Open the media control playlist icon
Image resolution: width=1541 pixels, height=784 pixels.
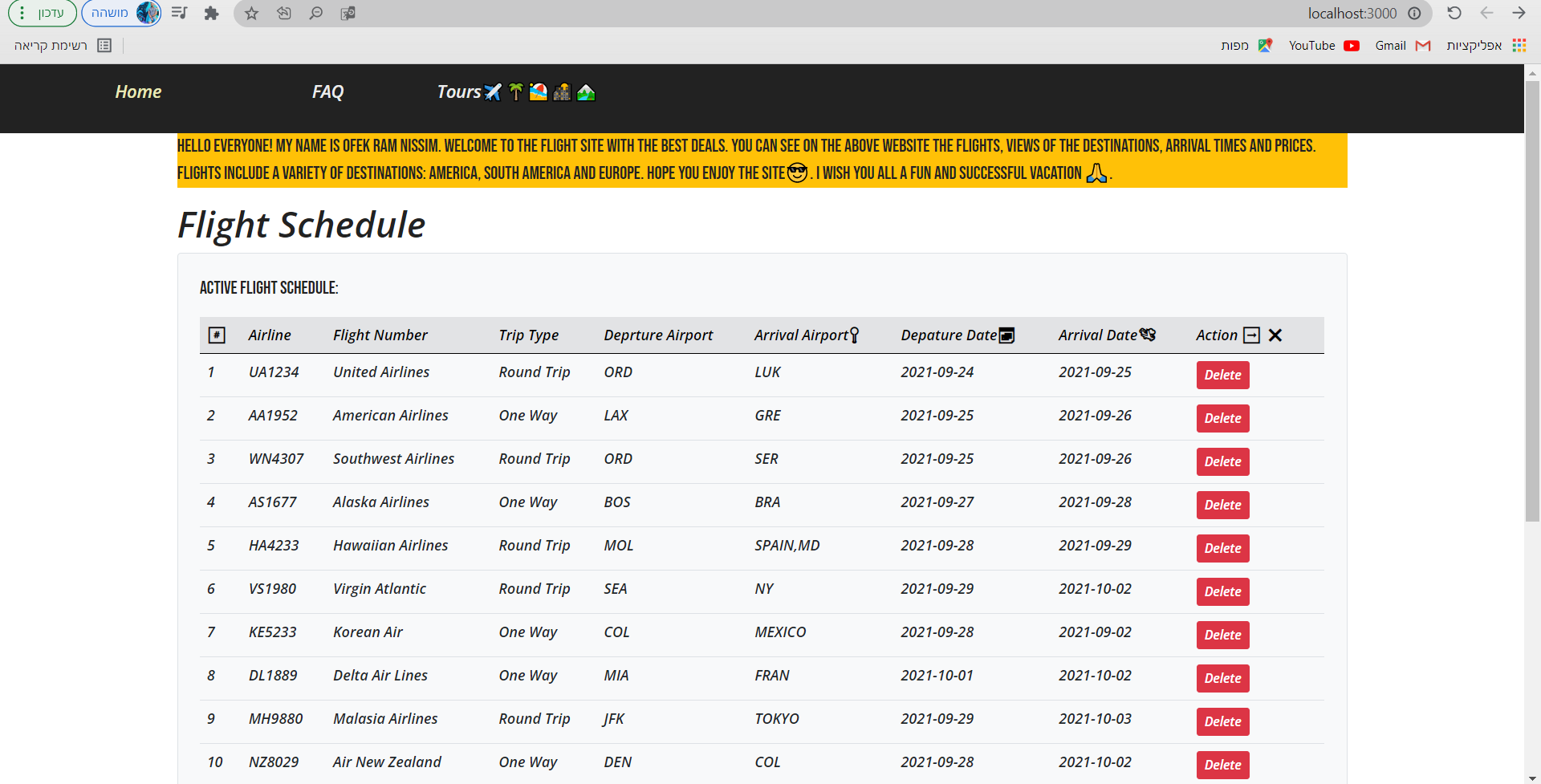click(179, 14)
